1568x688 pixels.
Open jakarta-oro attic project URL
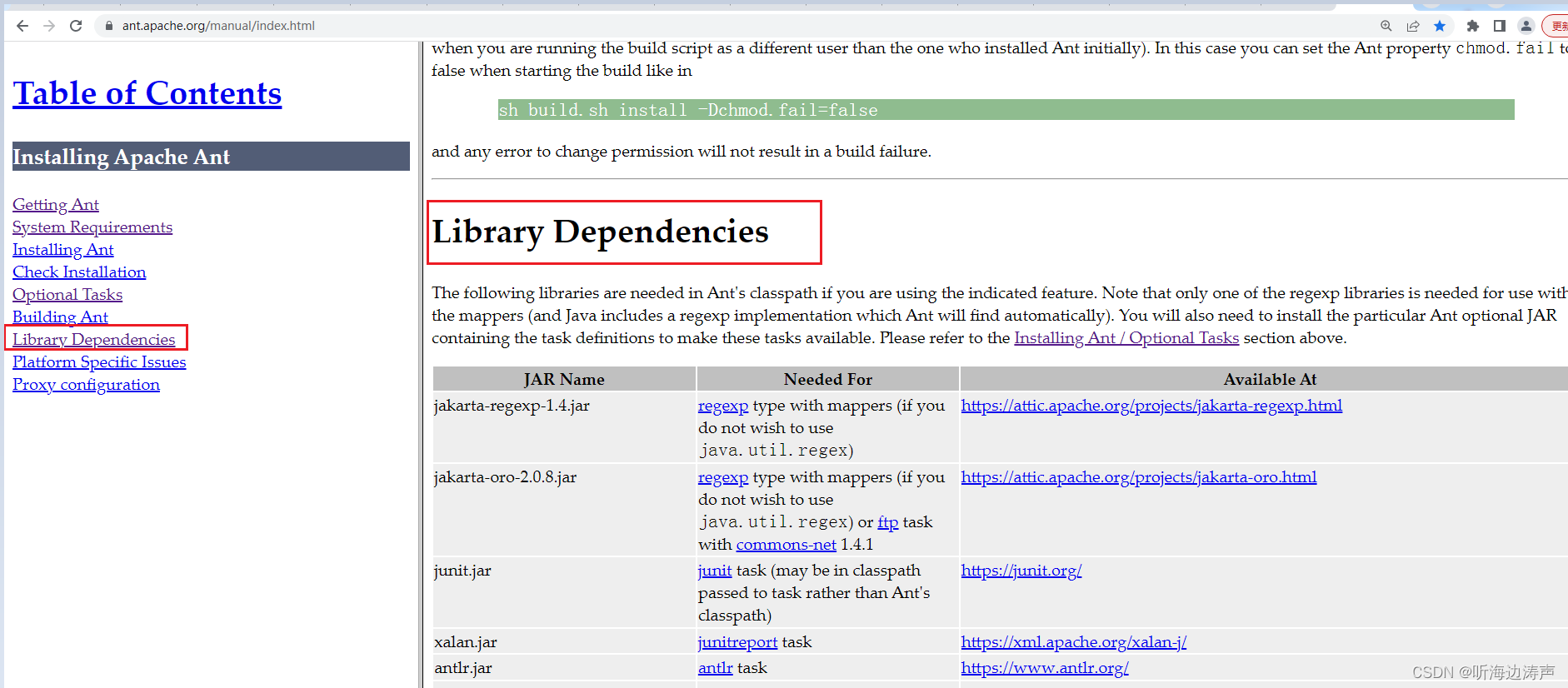(1139, 476)
